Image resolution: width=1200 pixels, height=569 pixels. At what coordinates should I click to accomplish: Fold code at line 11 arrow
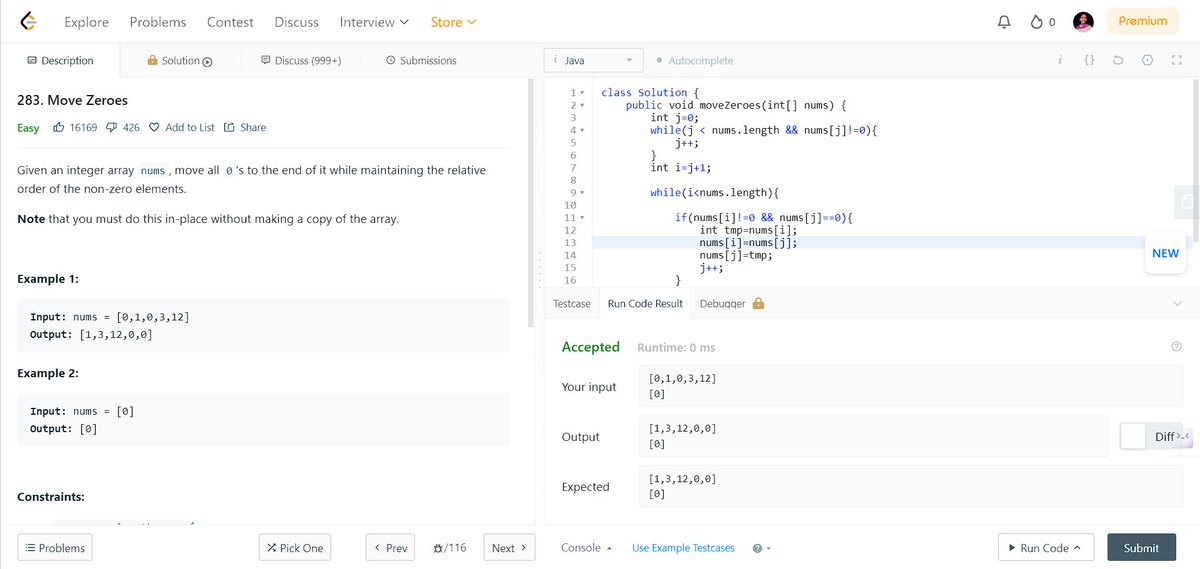click(583, 217)
